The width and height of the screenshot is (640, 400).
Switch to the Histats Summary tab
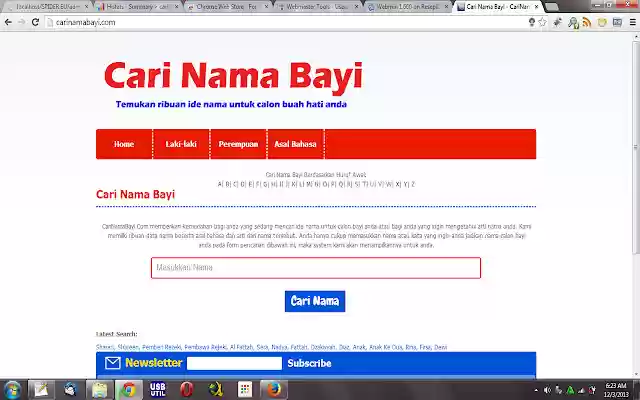point(138,7)
